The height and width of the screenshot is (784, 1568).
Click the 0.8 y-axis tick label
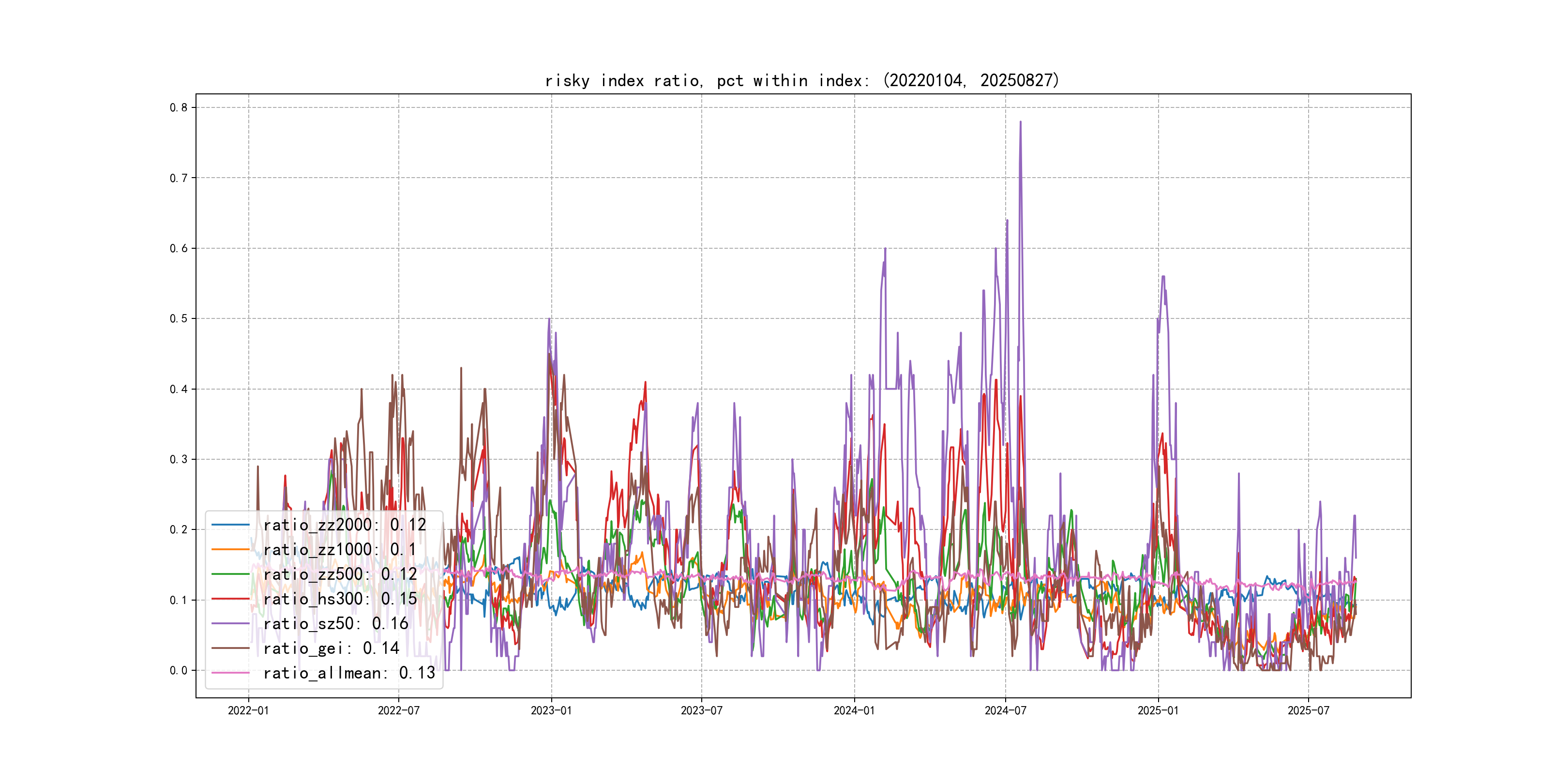pyautogui.click(x=179, y=108)
